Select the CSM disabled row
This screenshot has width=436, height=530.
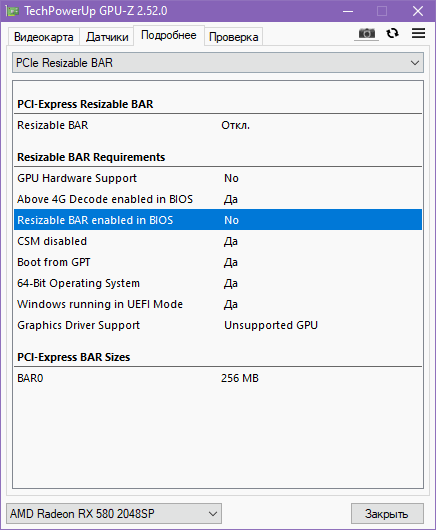pyautogui.click(x=218, y=241)
